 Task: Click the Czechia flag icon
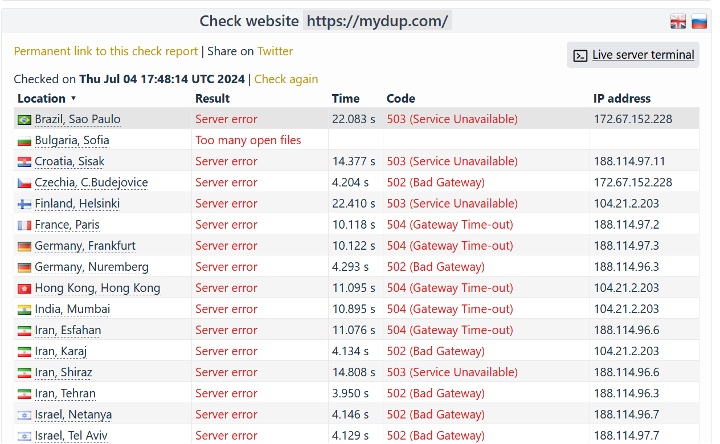[x=24, y=183]
